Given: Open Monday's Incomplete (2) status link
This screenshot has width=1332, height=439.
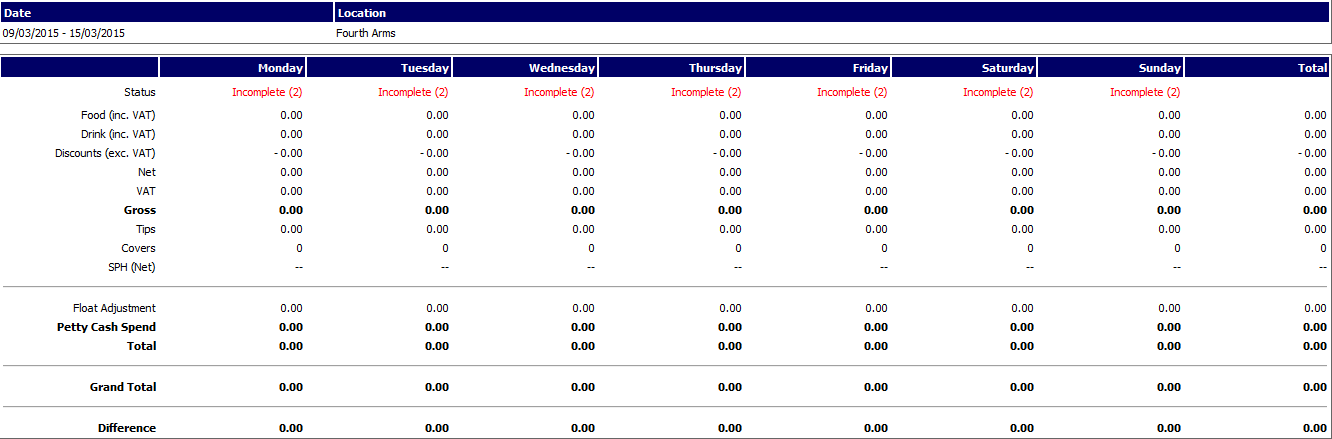Looking at the screenshot, I should [x=267, y=92].
